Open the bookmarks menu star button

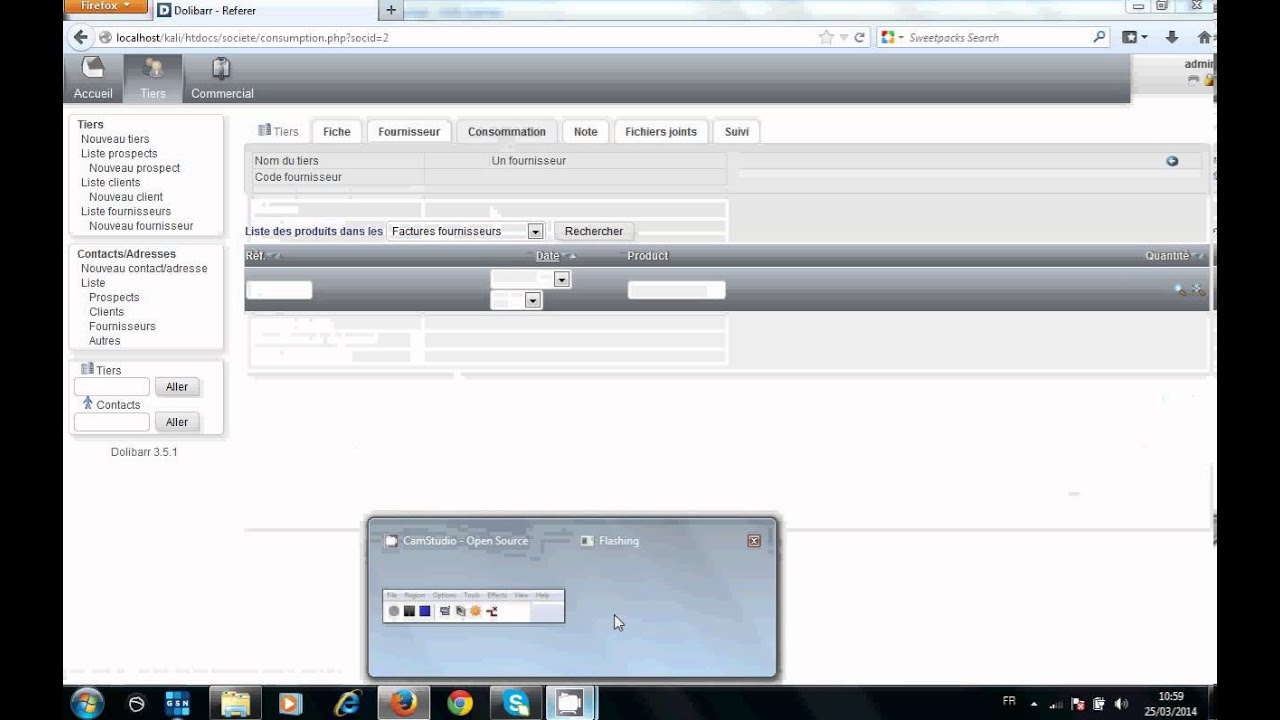tap(1134, 37)
